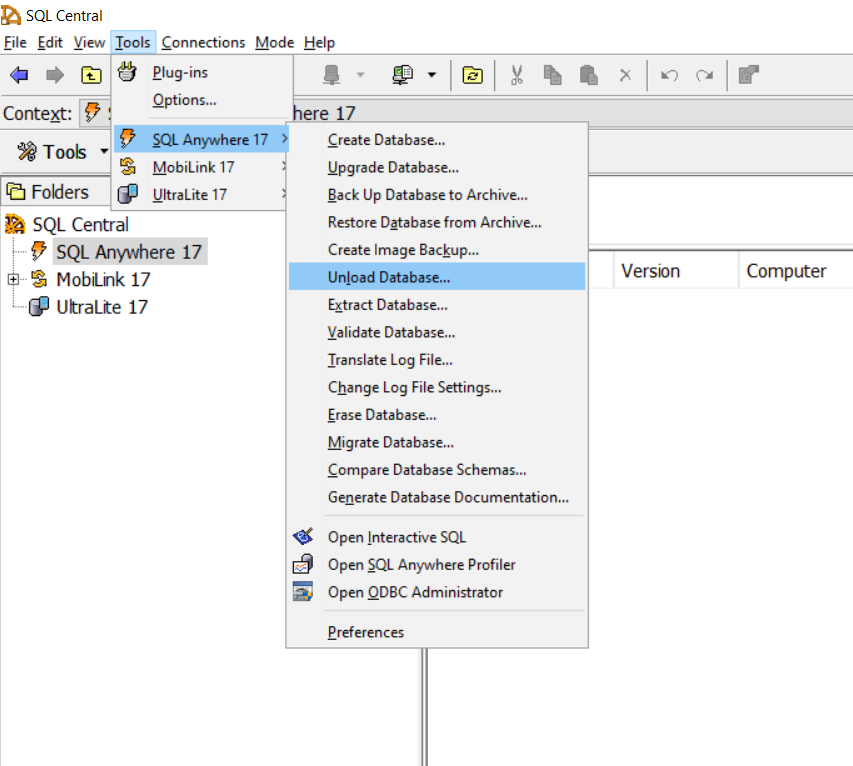The image size is (853, 766).
Task: Click the Redo toolbar icon
Action: pyautogui.click(x=704, y=75)
